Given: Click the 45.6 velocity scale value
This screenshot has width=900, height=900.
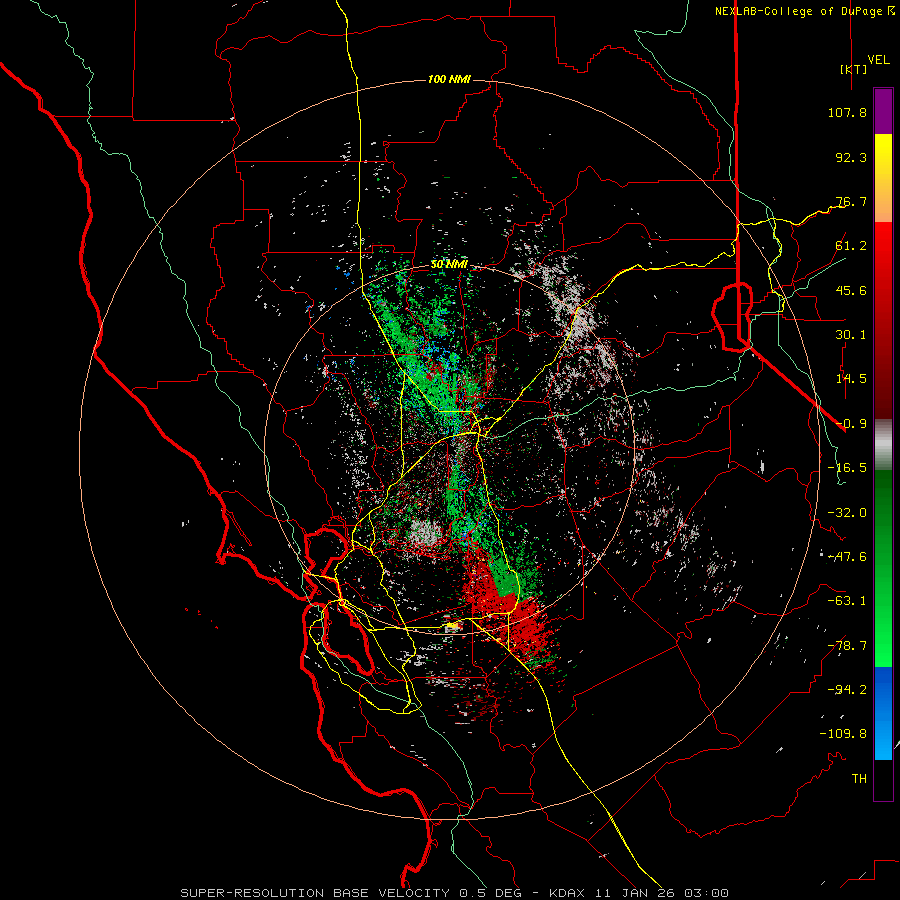Looking at the screenshot, I should pyautogui.click(x=851, y=290).
